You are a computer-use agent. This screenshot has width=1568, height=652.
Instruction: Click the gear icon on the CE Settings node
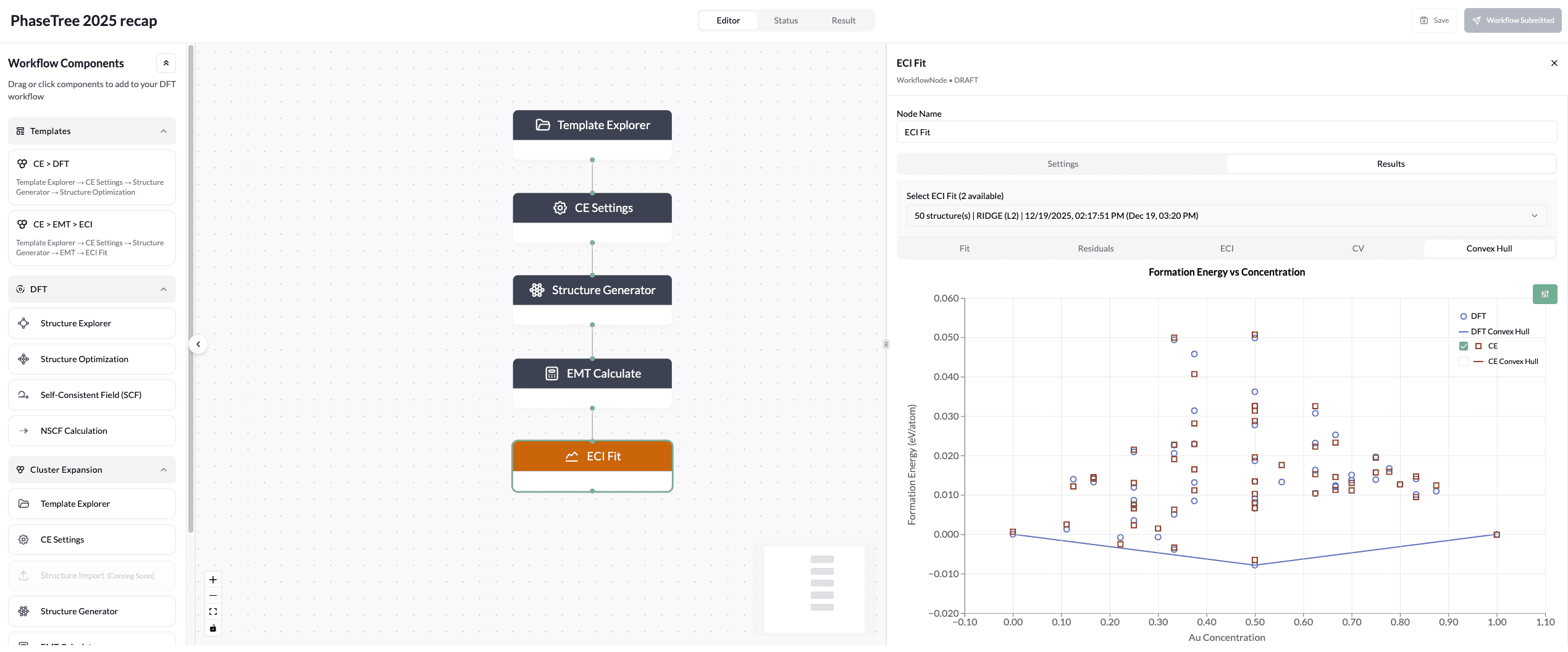[560, 208]
